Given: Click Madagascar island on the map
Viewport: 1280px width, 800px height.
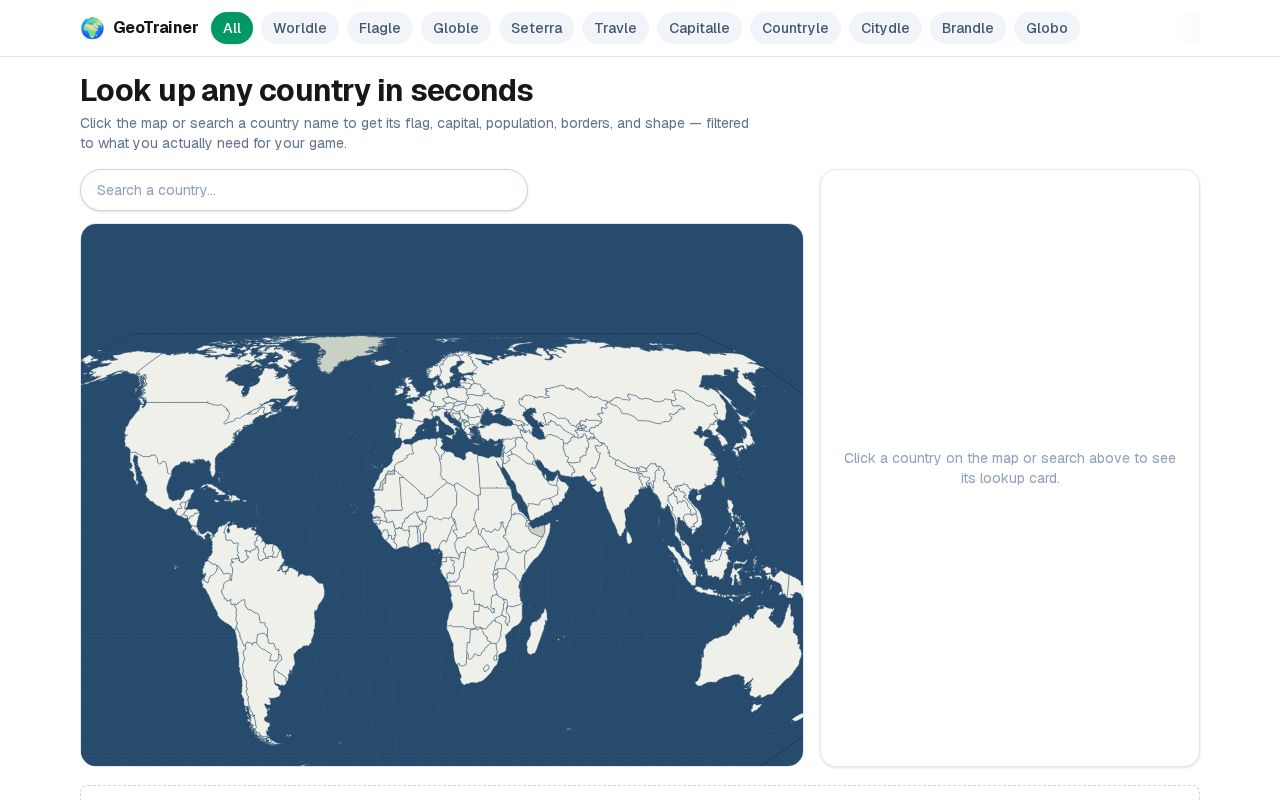Looking at the screenshot, I should 537,633.
